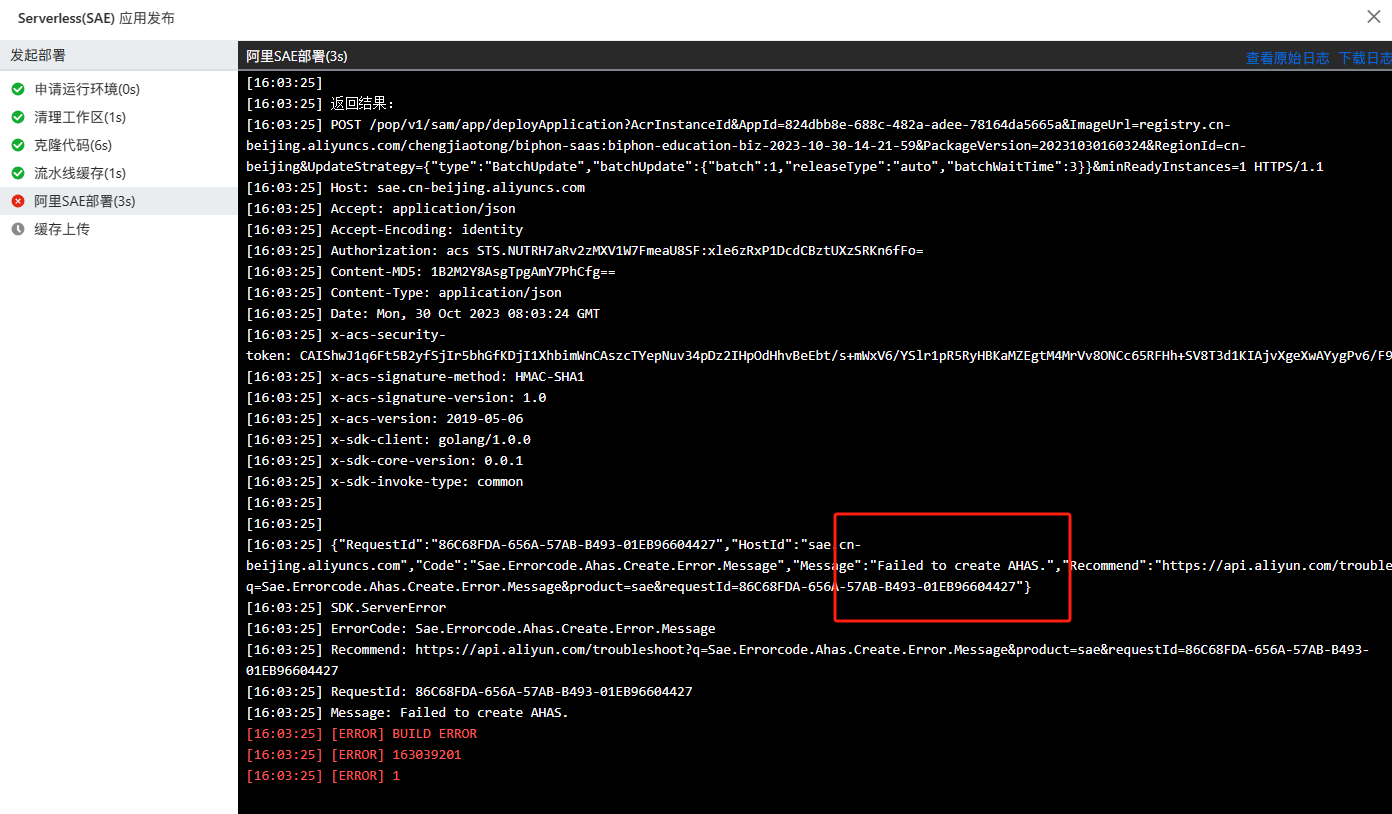Close the Serverless(SAE) 应用发布 dialog
The height and width of the screenshot is (814, 1392).
click(x=1374, y=16)
